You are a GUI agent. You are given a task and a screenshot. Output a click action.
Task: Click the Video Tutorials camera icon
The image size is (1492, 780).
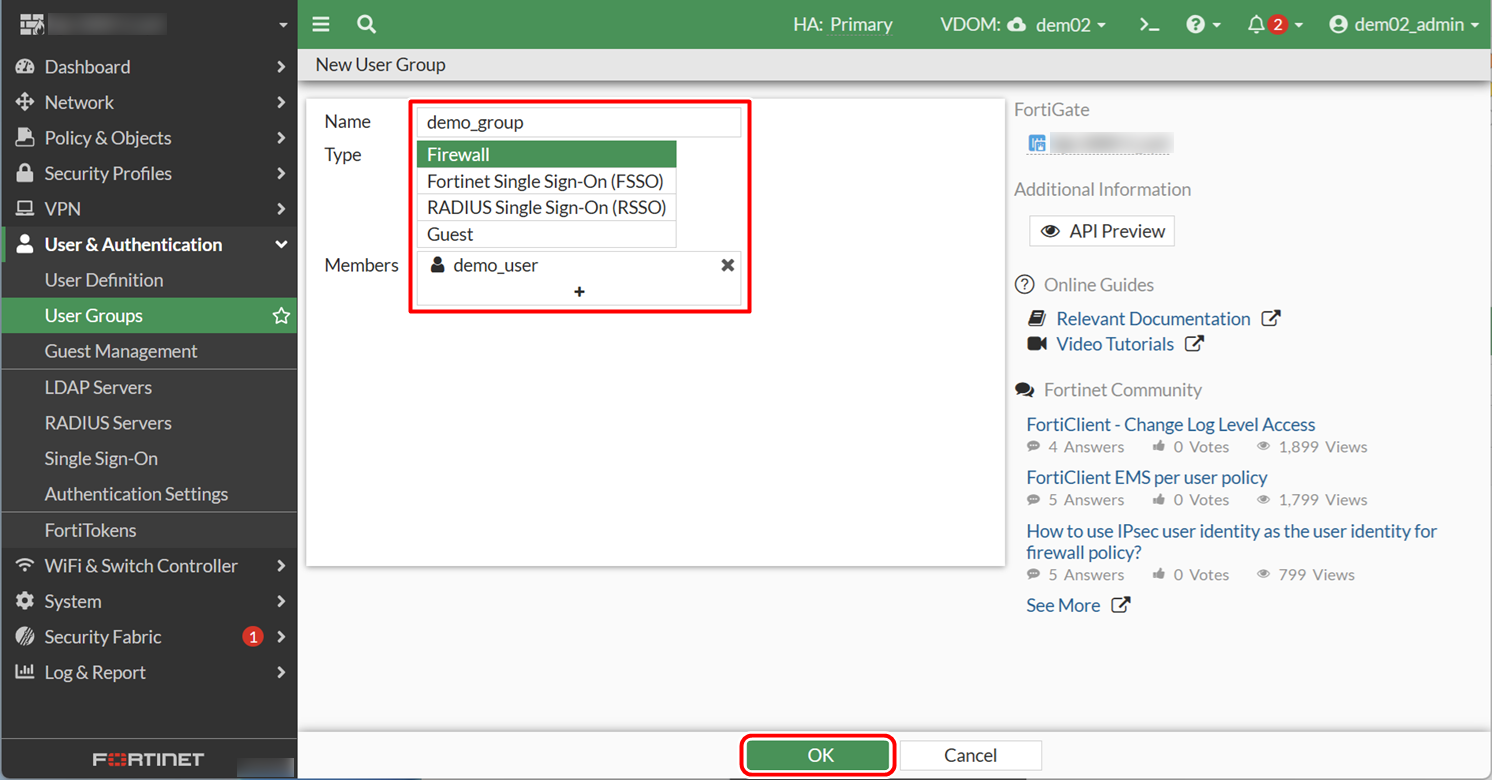pyautogui.click(x=1037, y=344)
